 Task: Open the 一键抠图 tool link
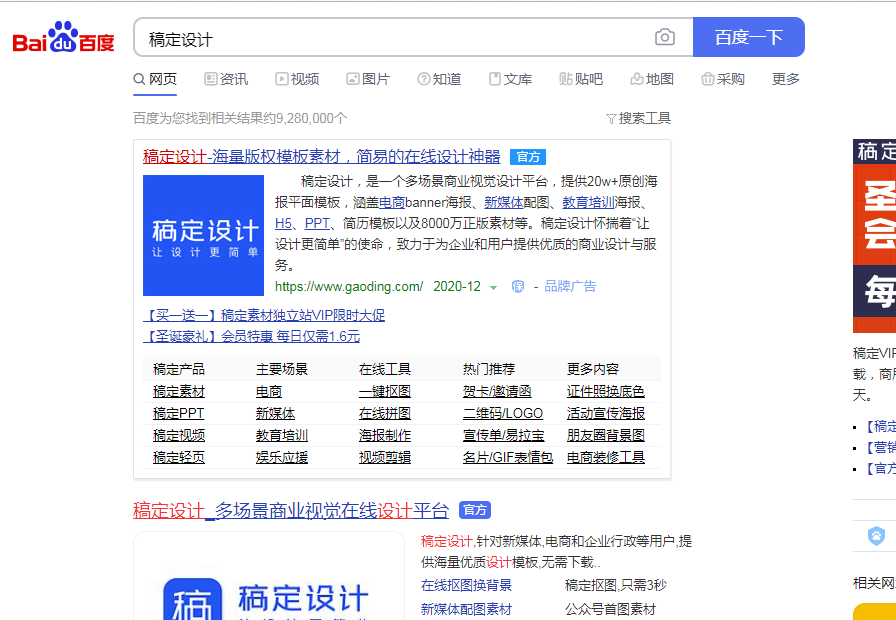pos(385,391)
